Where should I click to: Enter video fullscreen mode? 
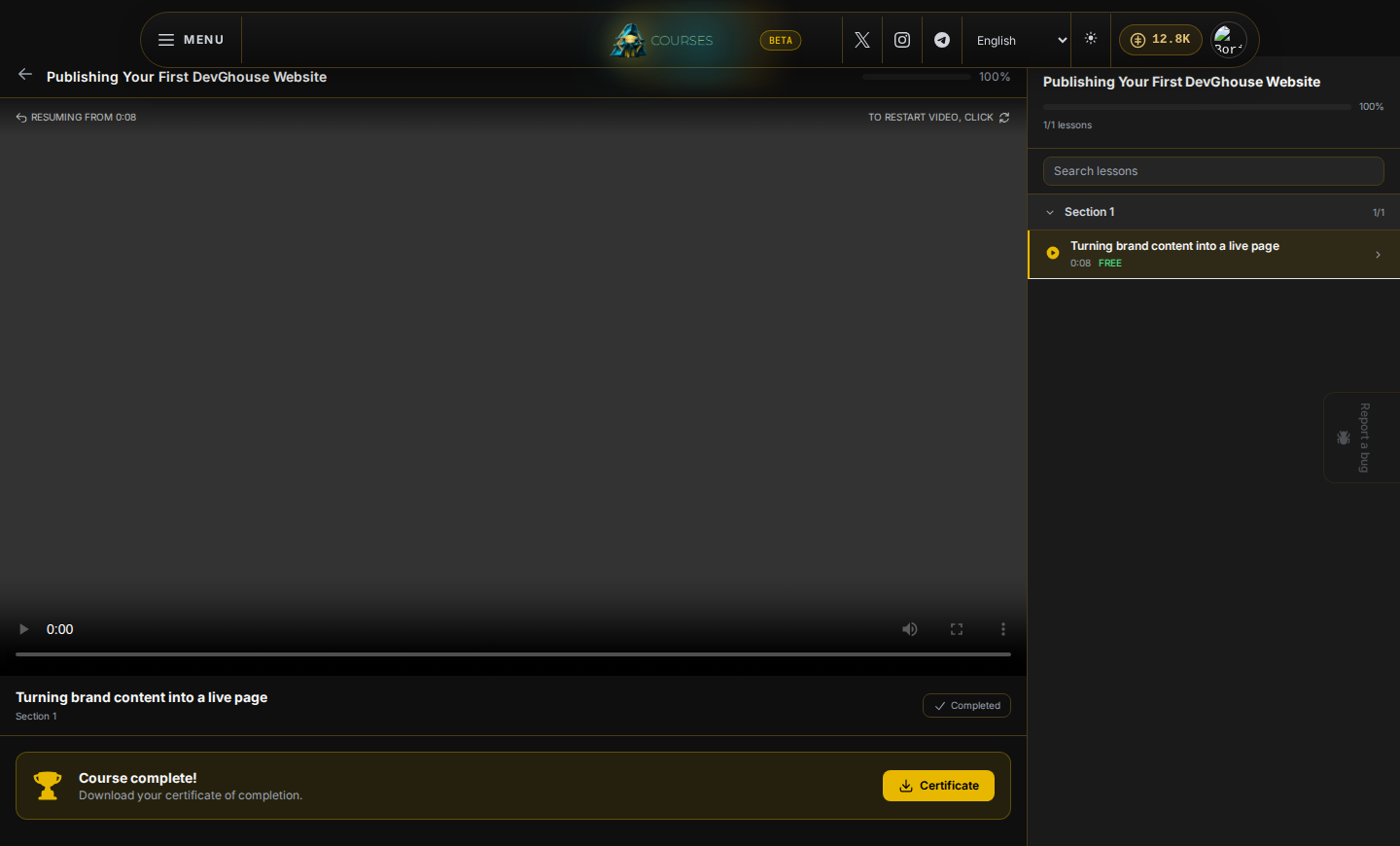957,629
